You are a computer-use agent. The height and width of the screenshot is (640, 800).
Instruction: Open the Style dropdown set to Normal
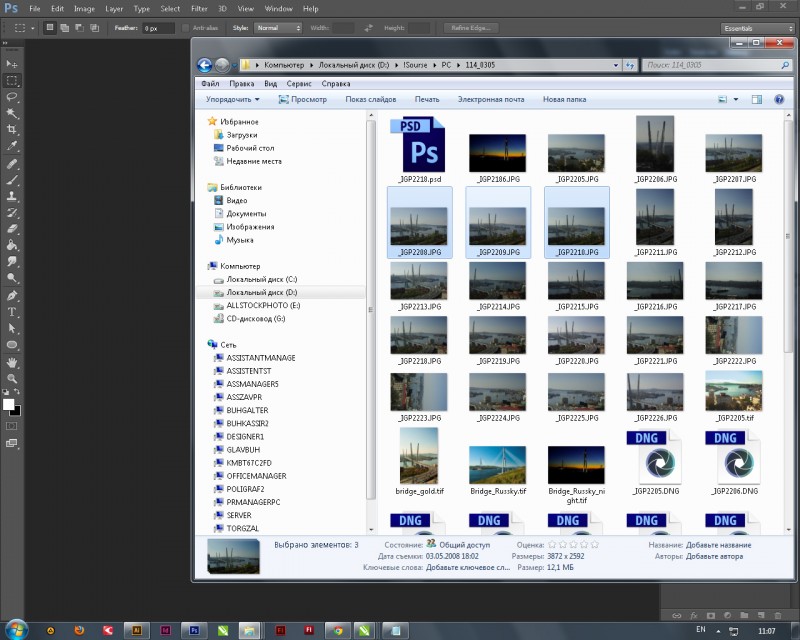[x=279, y=28]
